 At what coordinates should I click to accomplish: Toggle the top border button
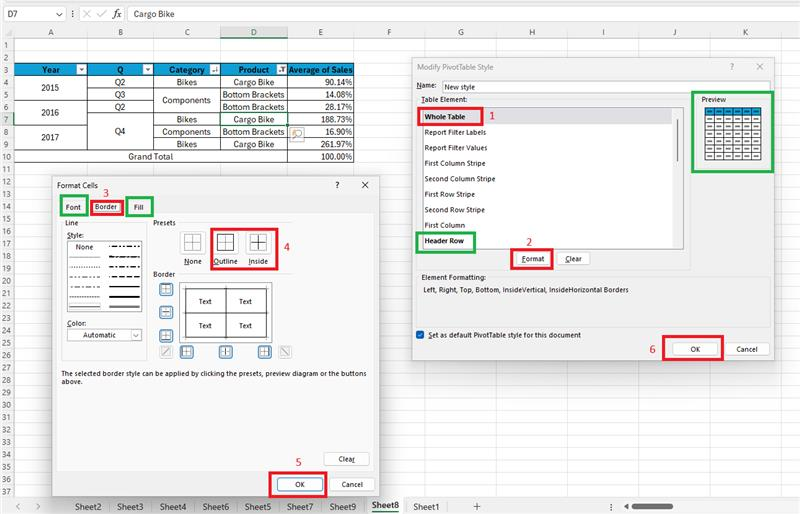pyautogui.click(x=166, y=289)
